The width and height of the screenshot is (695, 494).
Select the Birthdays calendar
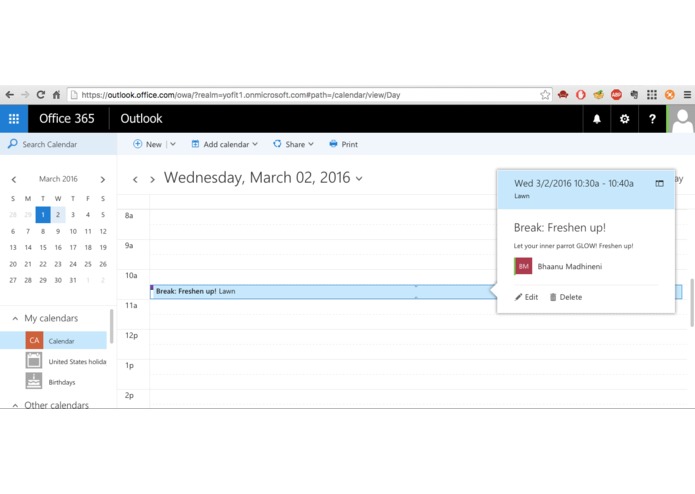click(x=62, y=382)
